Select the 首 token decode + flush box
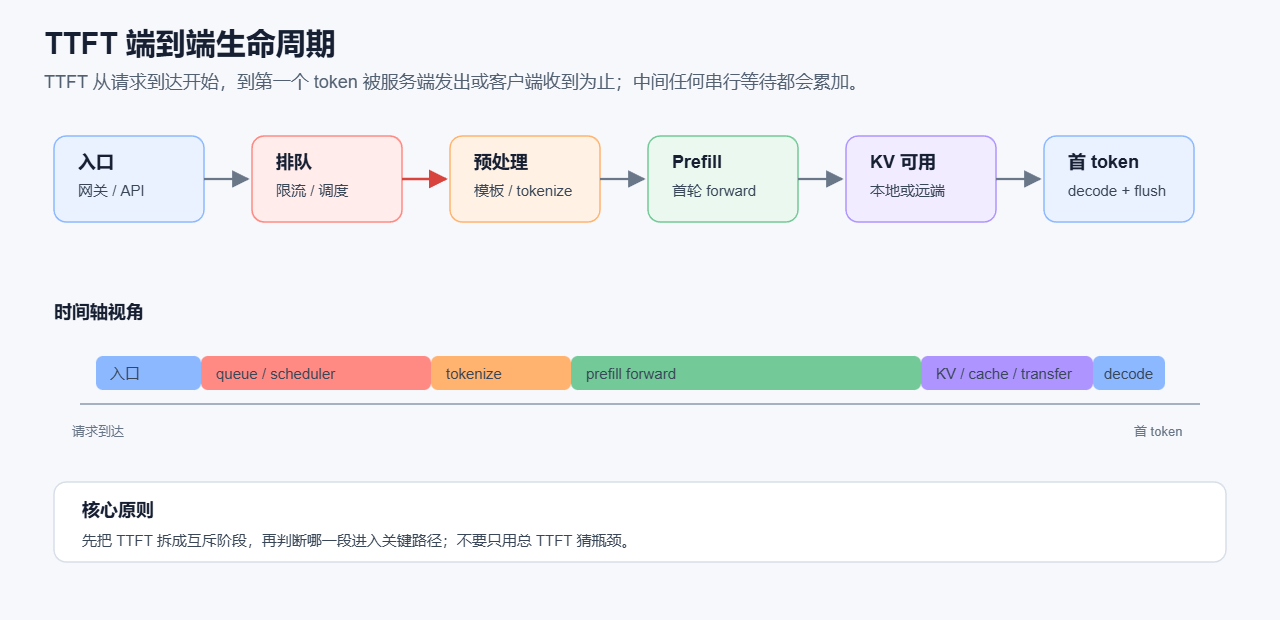The width and height of the screenshot is (1280, 620). [x=1119, y=179]
